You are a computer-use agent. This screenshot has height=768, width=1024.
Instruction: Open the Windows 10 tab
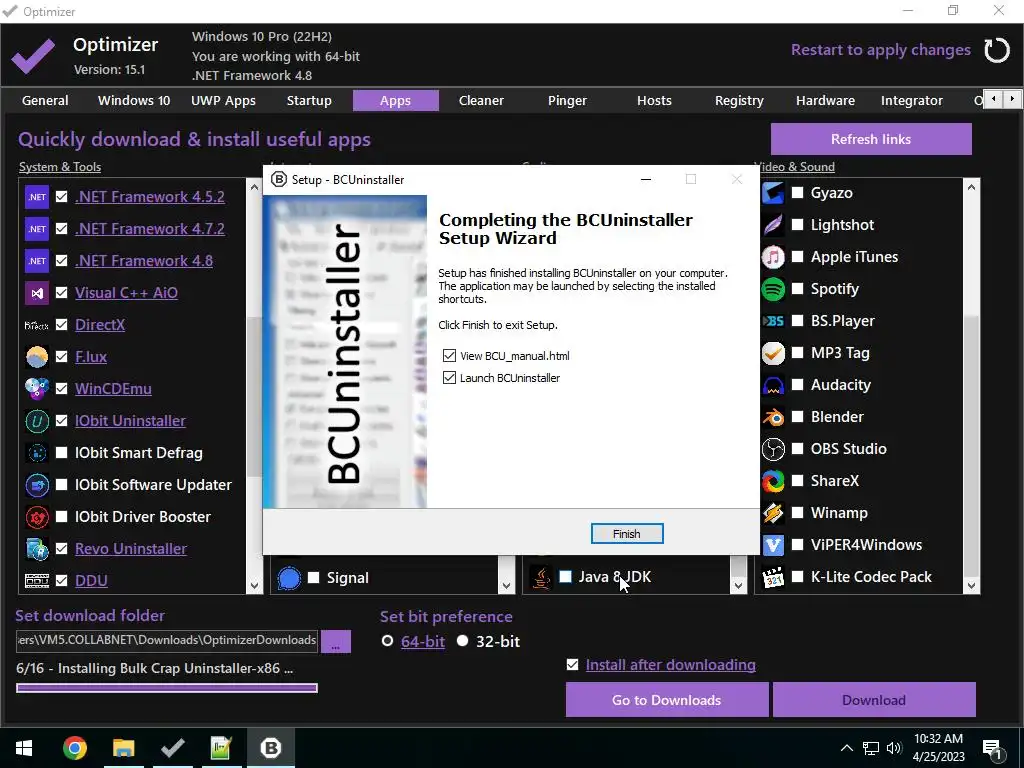[x=134, y=101]
